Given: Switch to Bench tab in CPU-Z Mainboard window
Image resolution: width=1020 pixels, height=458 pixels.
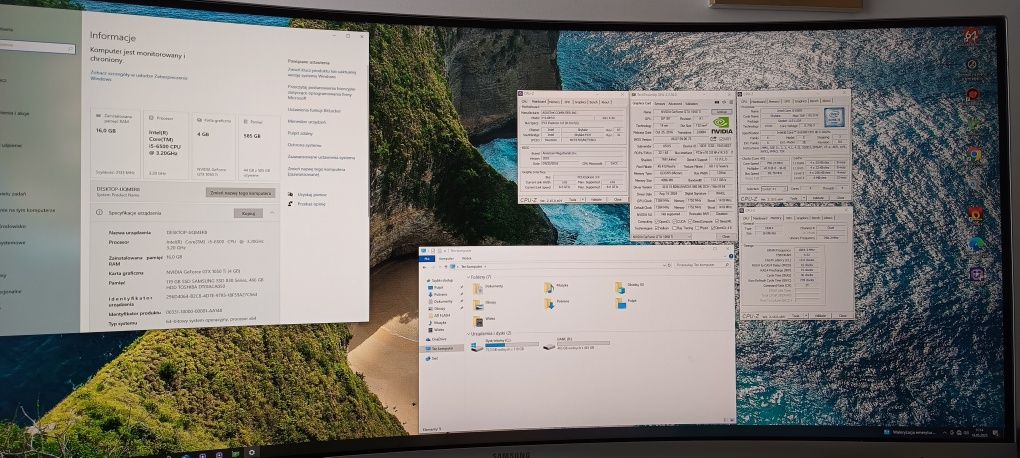Looking at the screenshot, I should tap(594, 101).
